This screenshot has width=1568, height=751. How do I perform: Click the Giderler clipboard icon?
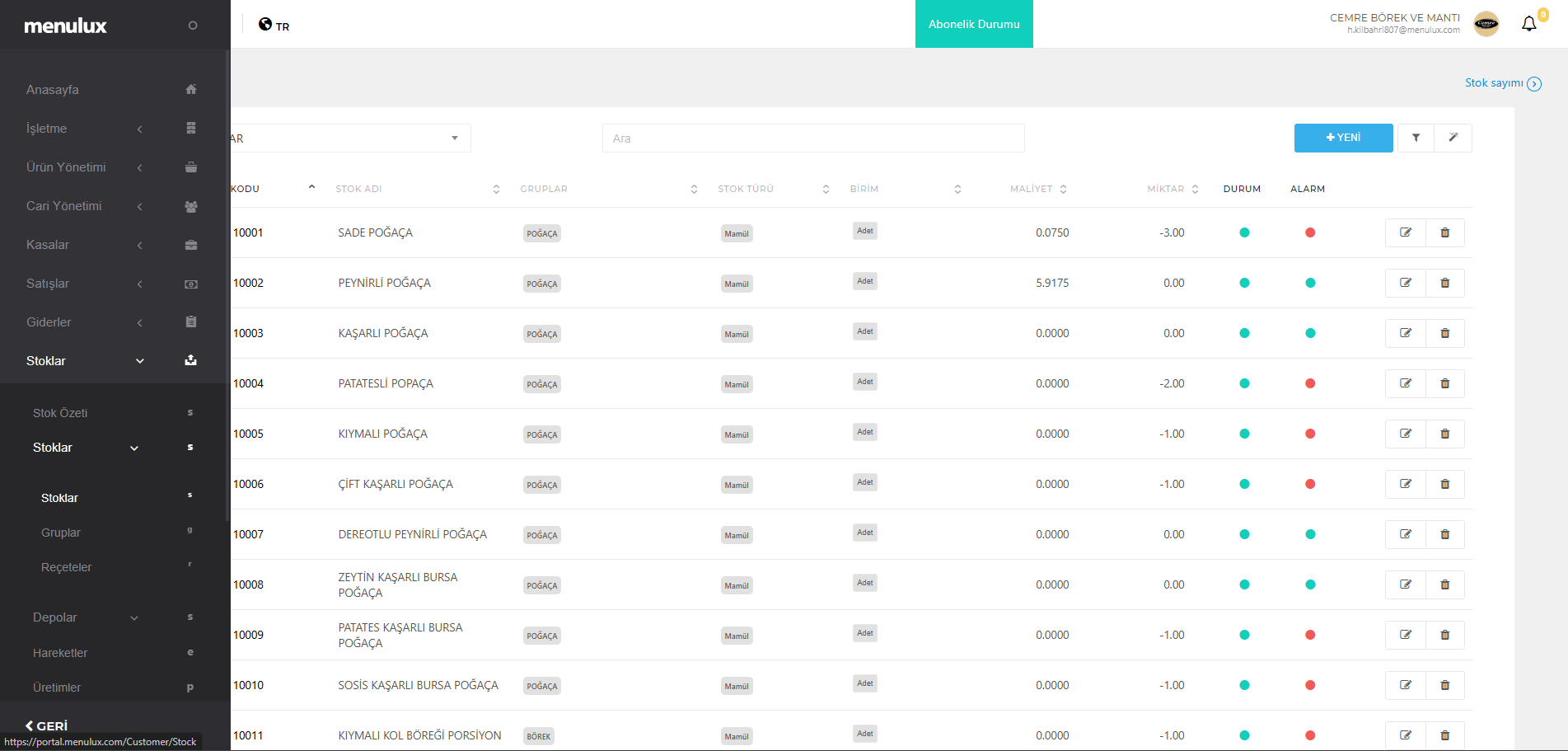coord(191,322)
